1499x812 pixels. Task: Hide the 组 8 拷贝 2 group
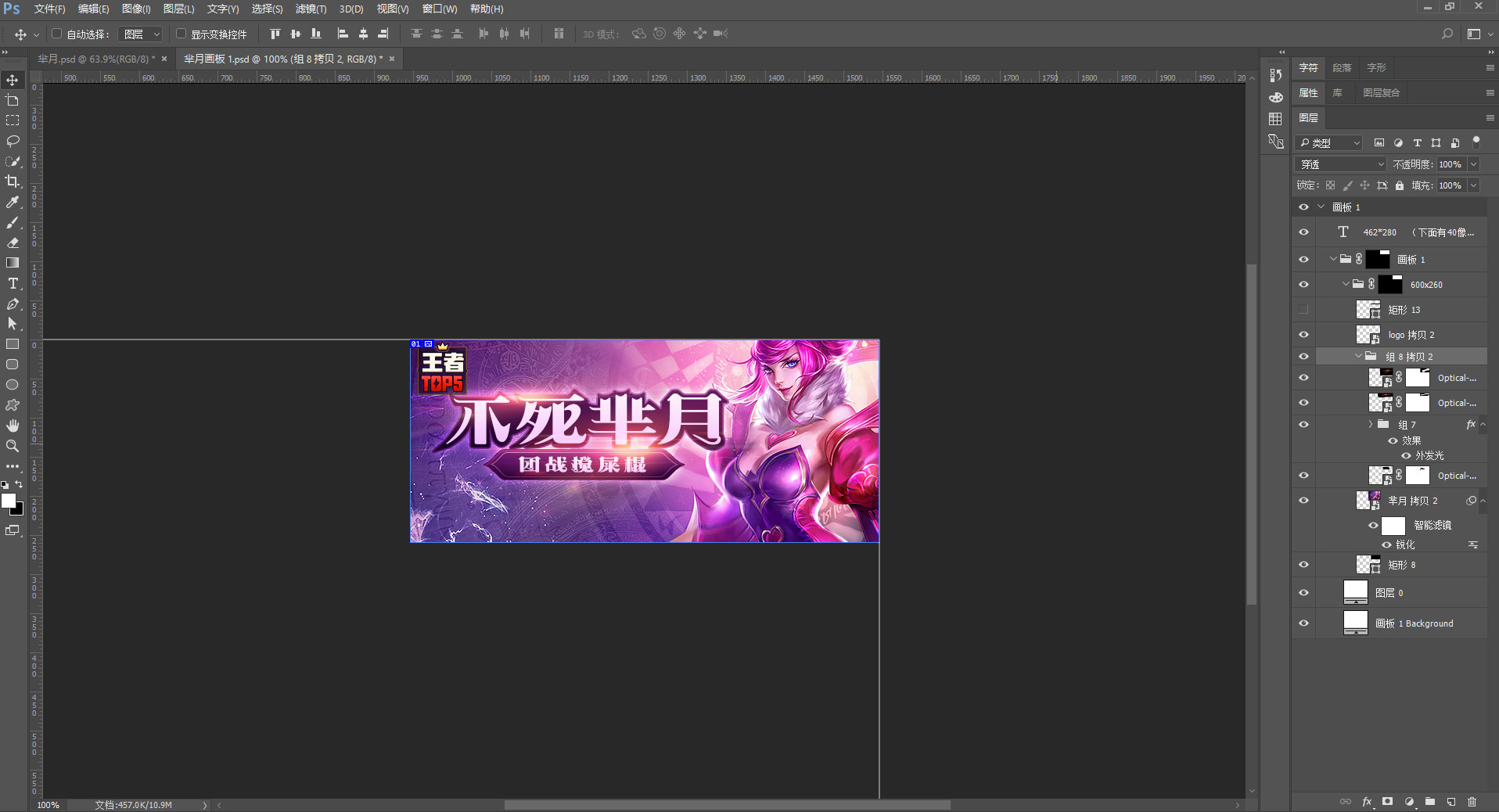point(1303,357)
